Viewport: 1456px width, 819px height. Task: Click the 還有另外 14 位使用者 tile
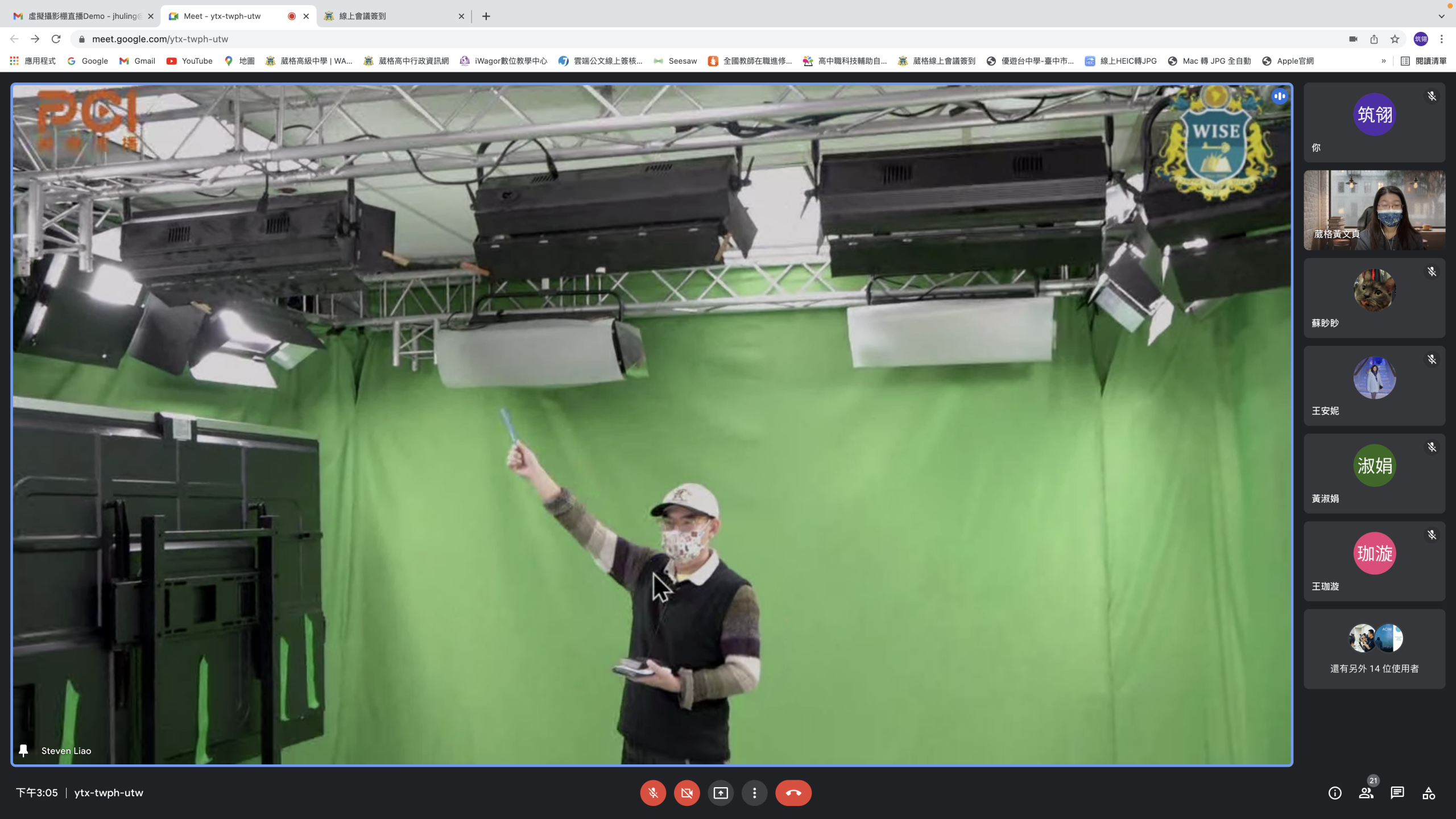tap(1374, 649)
